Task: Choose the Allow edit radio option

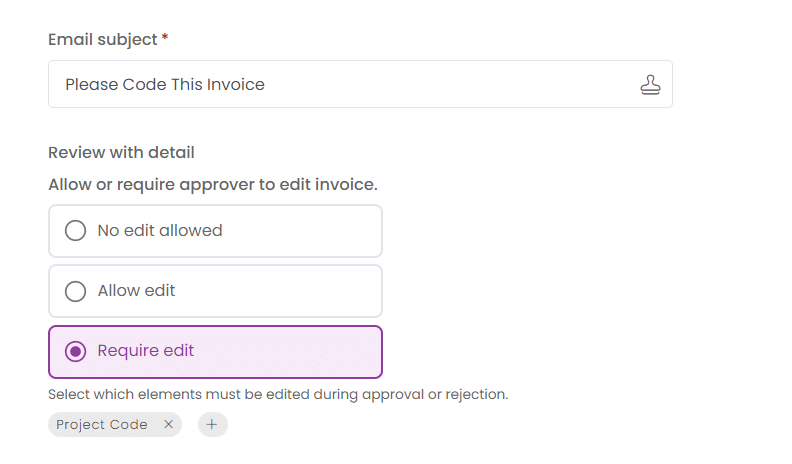Action: click(x=75, y=291)
